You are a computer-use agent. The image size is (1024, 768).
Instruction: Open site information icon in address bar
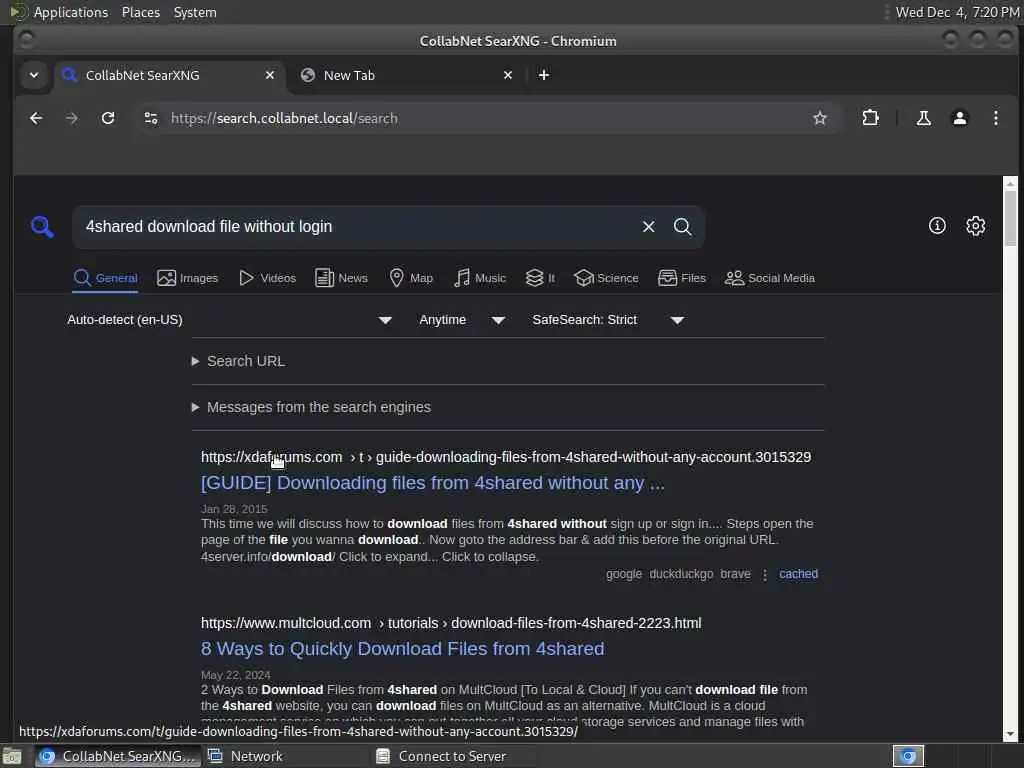click(151, 118)
